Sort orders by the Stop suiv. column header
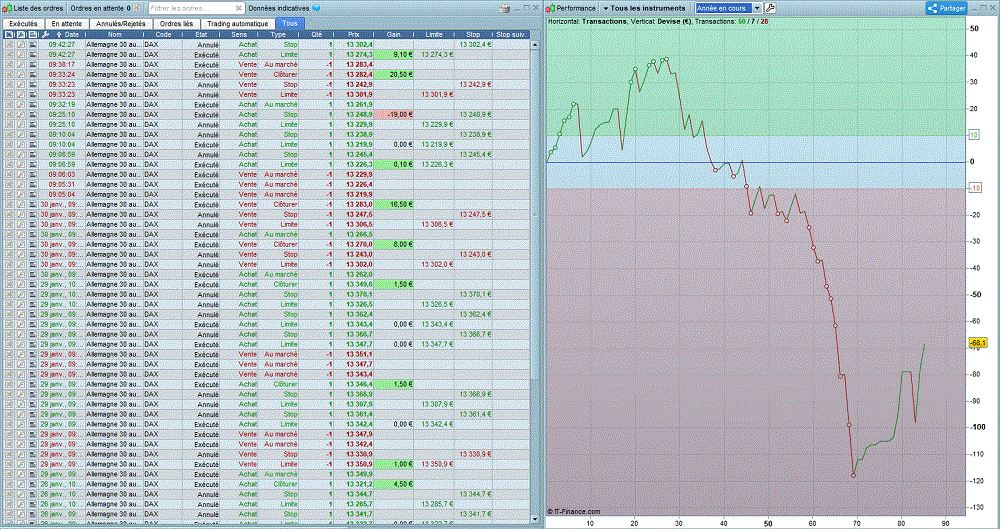 click(511, 35)
